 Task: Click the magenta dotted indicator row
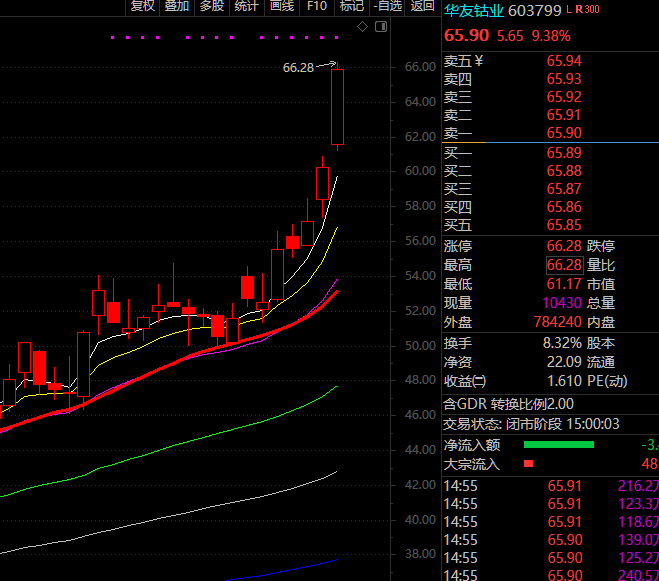point(224,38)
